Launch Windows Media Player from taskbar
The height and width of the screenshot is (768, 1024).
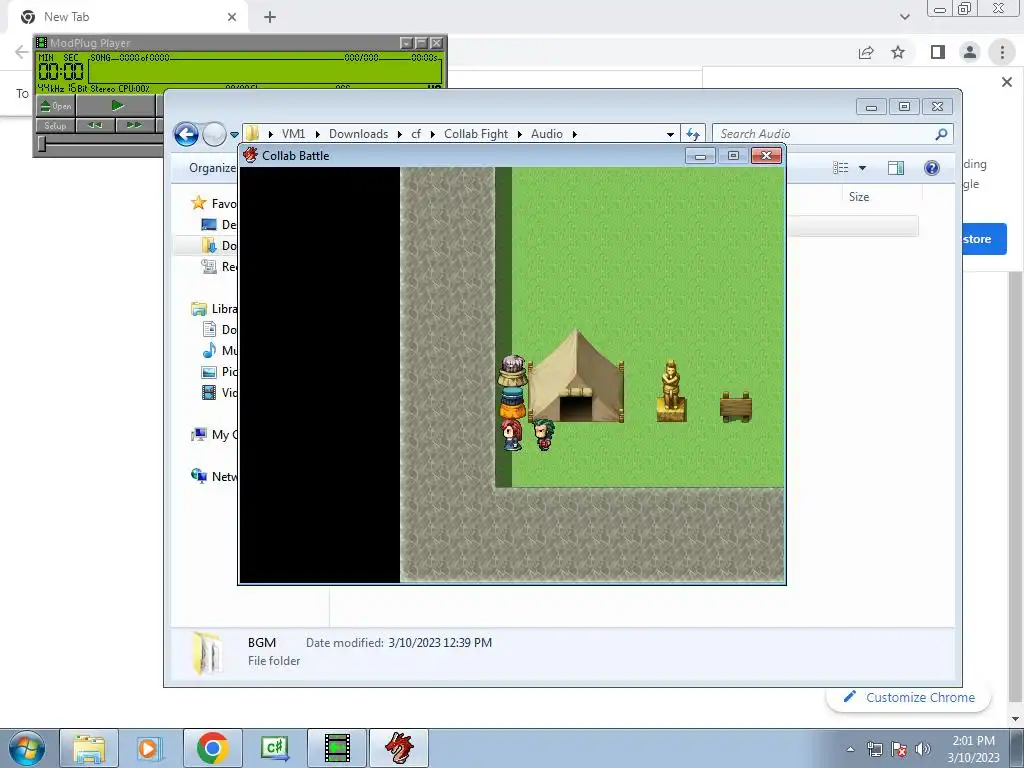coord(149,748)
